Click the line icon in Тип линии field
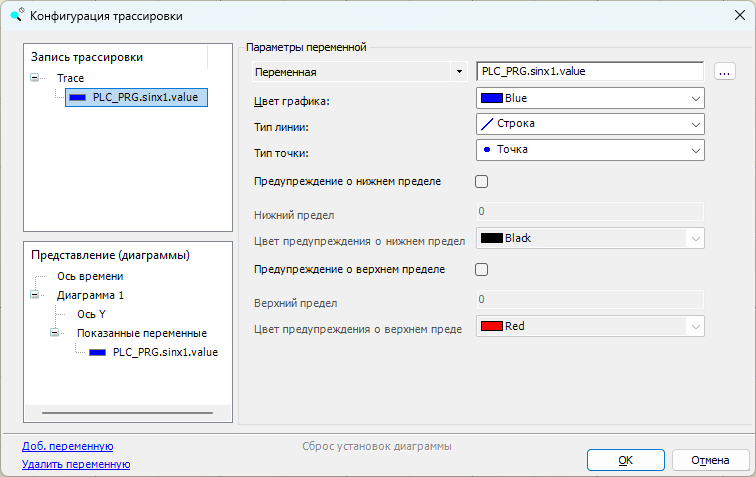756x477 pixels. 489,124
